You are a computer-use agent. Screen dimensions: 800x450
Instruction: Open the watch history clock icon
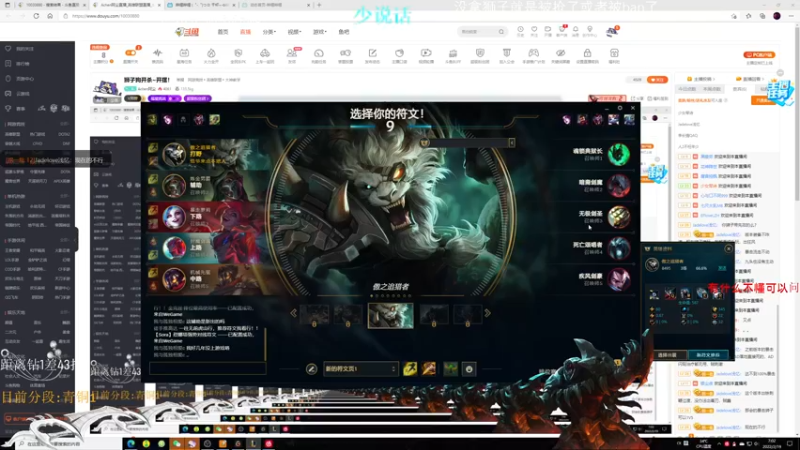[x=520, y=31]
